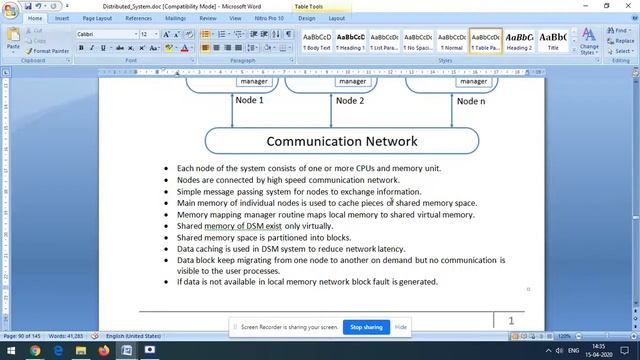Screen dimensions: 640x360
Task: Shrink font size
Action: (177, 35)
